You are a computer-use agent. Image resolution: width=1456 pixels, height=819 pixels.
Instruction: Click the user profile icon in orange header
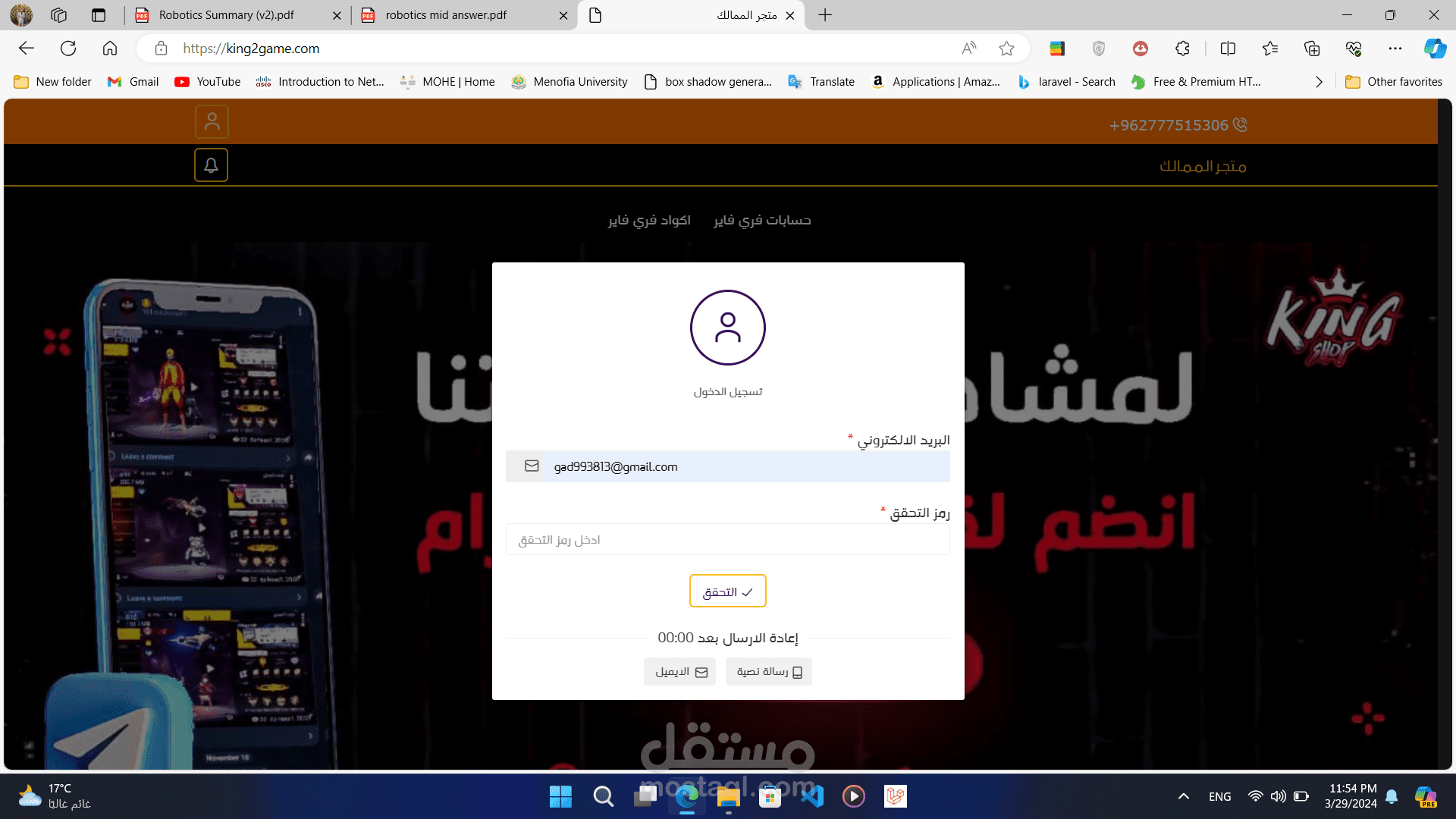pyautogui.click(x=212, y=121)
